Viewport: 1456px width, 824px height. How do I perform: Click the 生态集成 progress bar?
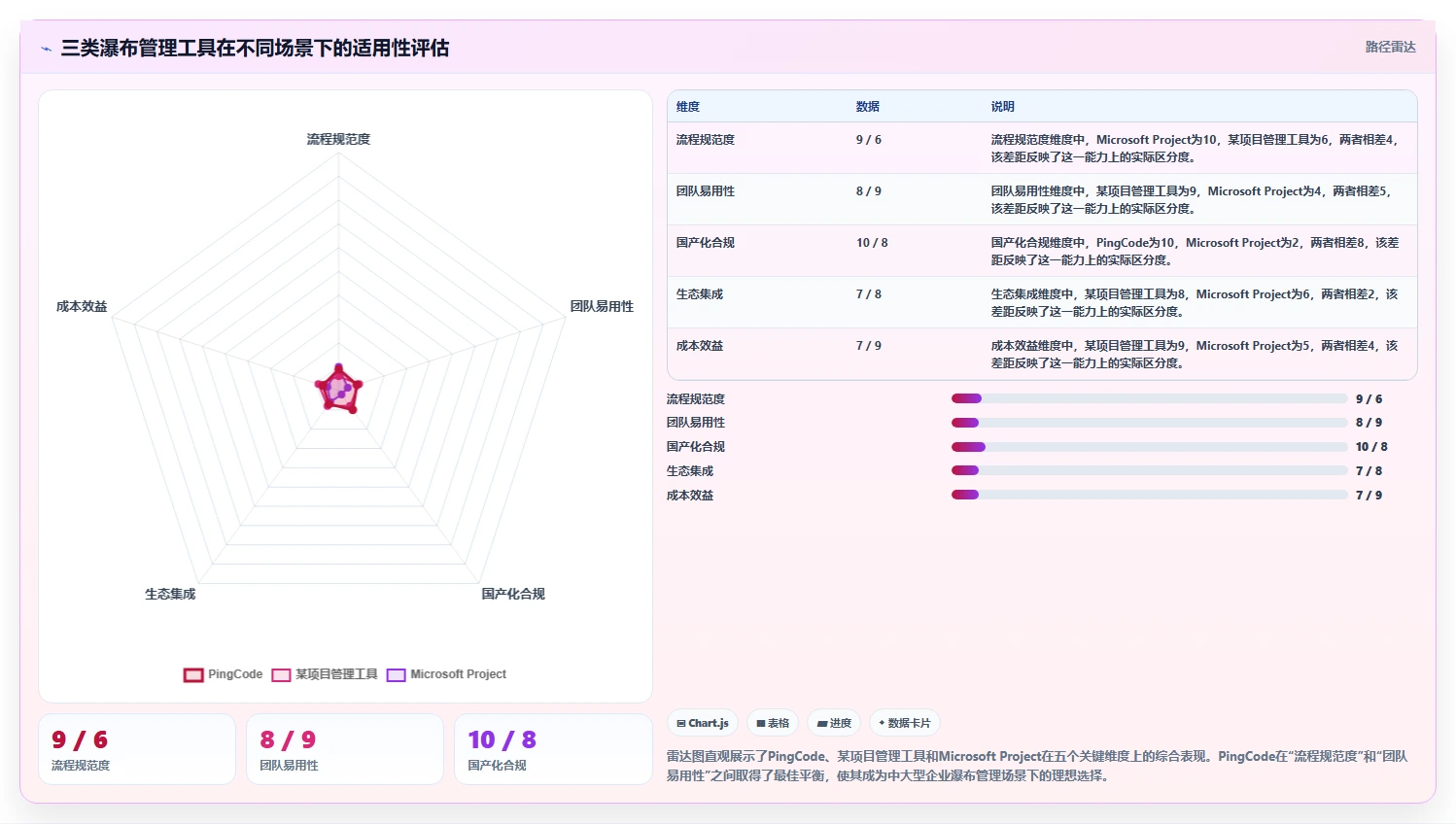1150,470
